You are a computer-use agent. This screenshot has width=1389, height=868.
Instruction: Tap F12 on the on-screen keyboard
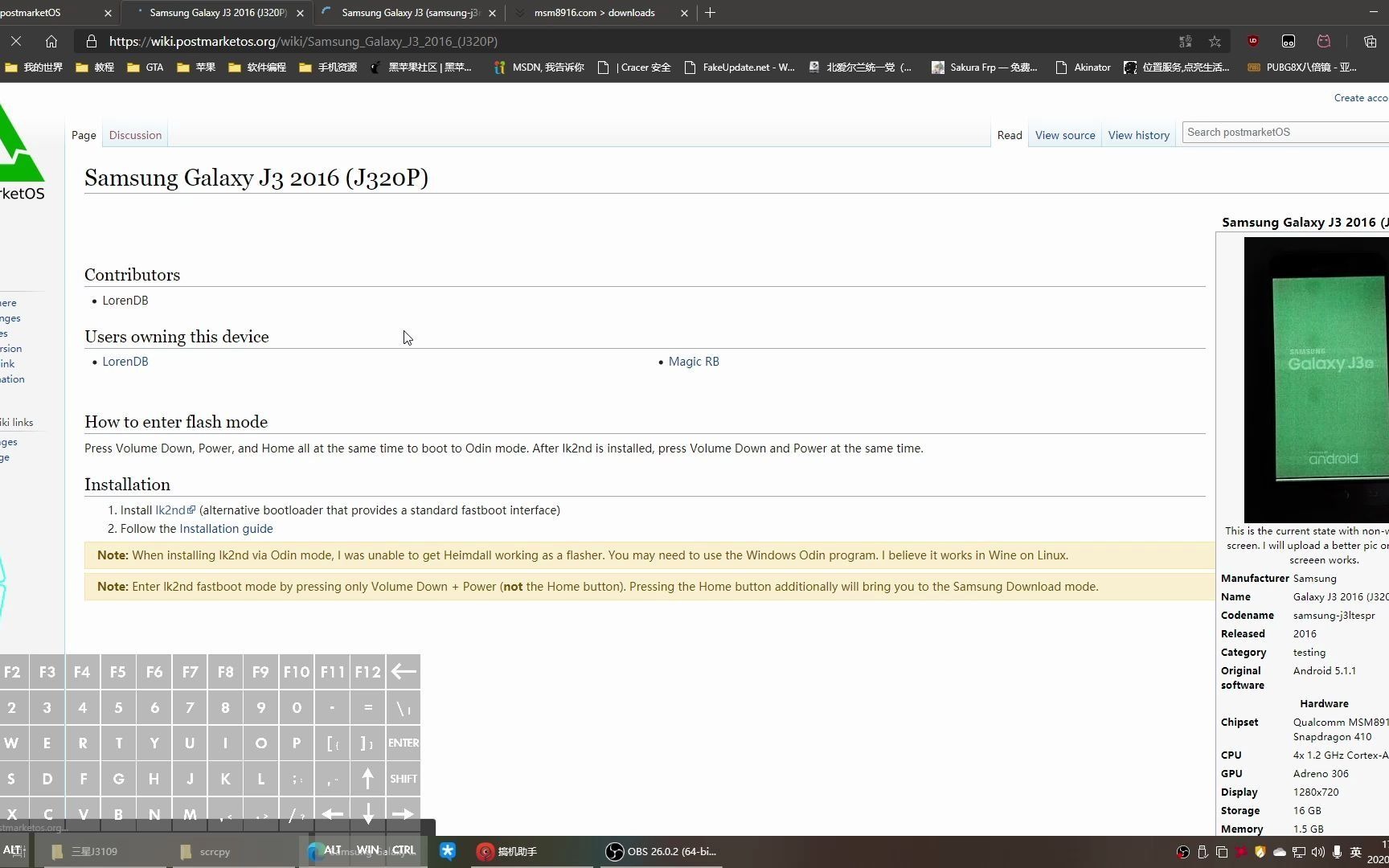coord(368,672)
